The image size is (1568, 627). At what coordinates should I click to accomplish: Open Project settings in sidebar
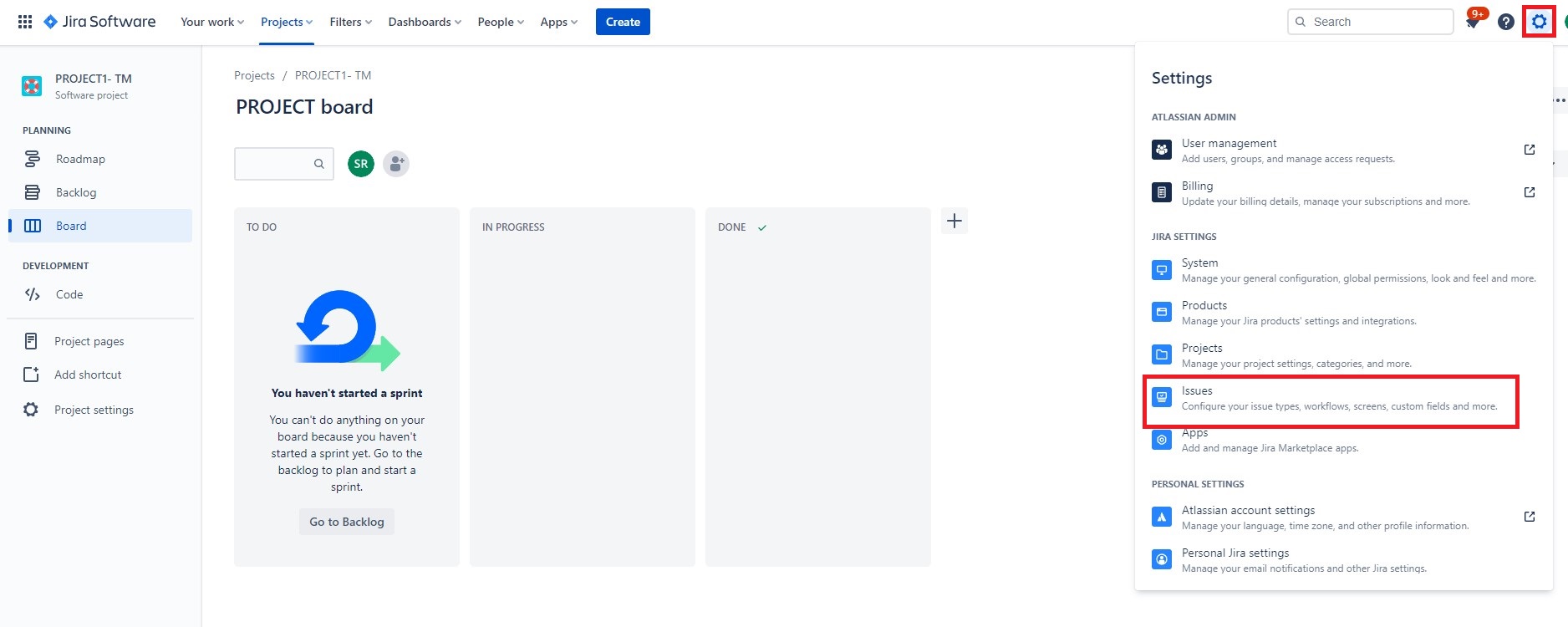(94, 410)
